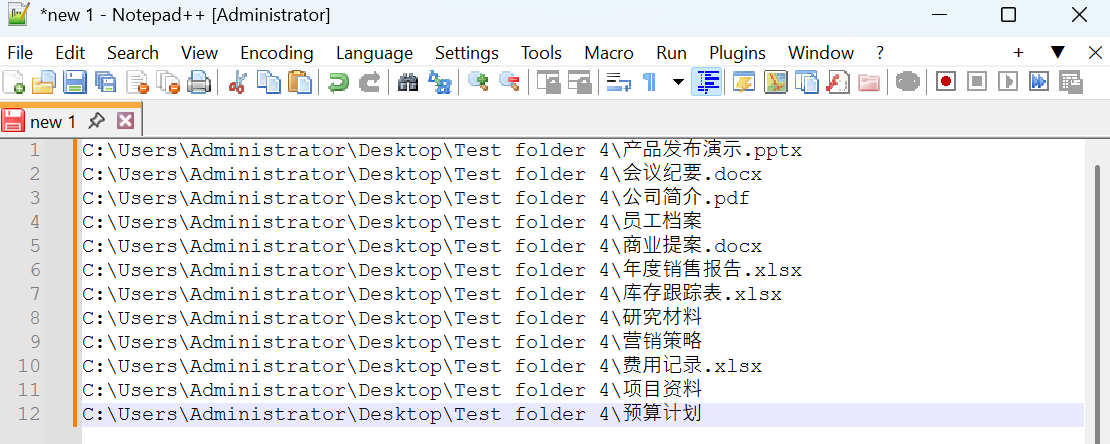
Task: Click line number 8 in margin
Action: (35, 319)
